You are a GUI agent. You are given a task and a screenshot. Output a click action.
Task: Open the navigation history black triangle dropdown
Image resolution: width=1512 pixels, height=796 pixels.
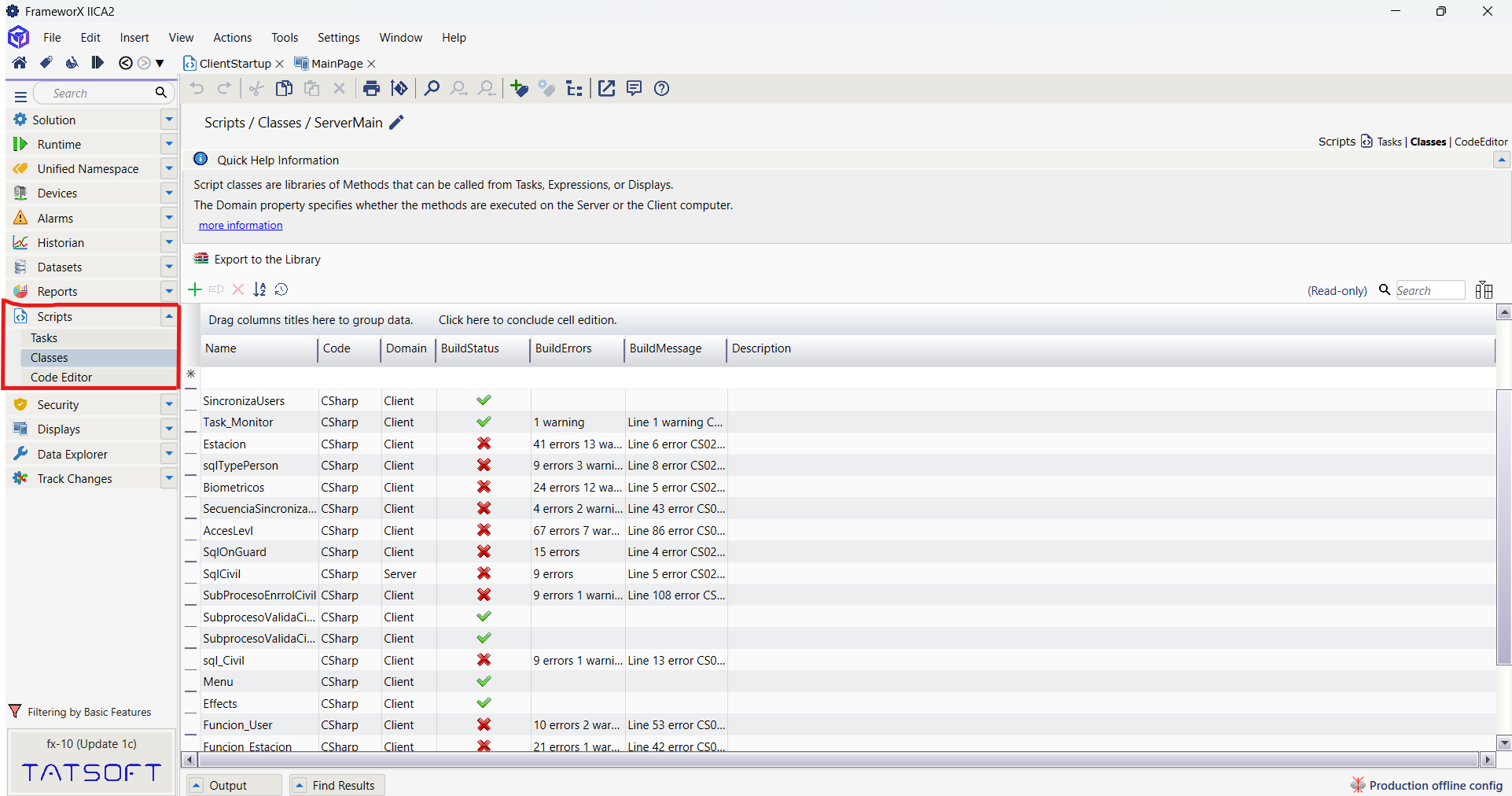160,64
